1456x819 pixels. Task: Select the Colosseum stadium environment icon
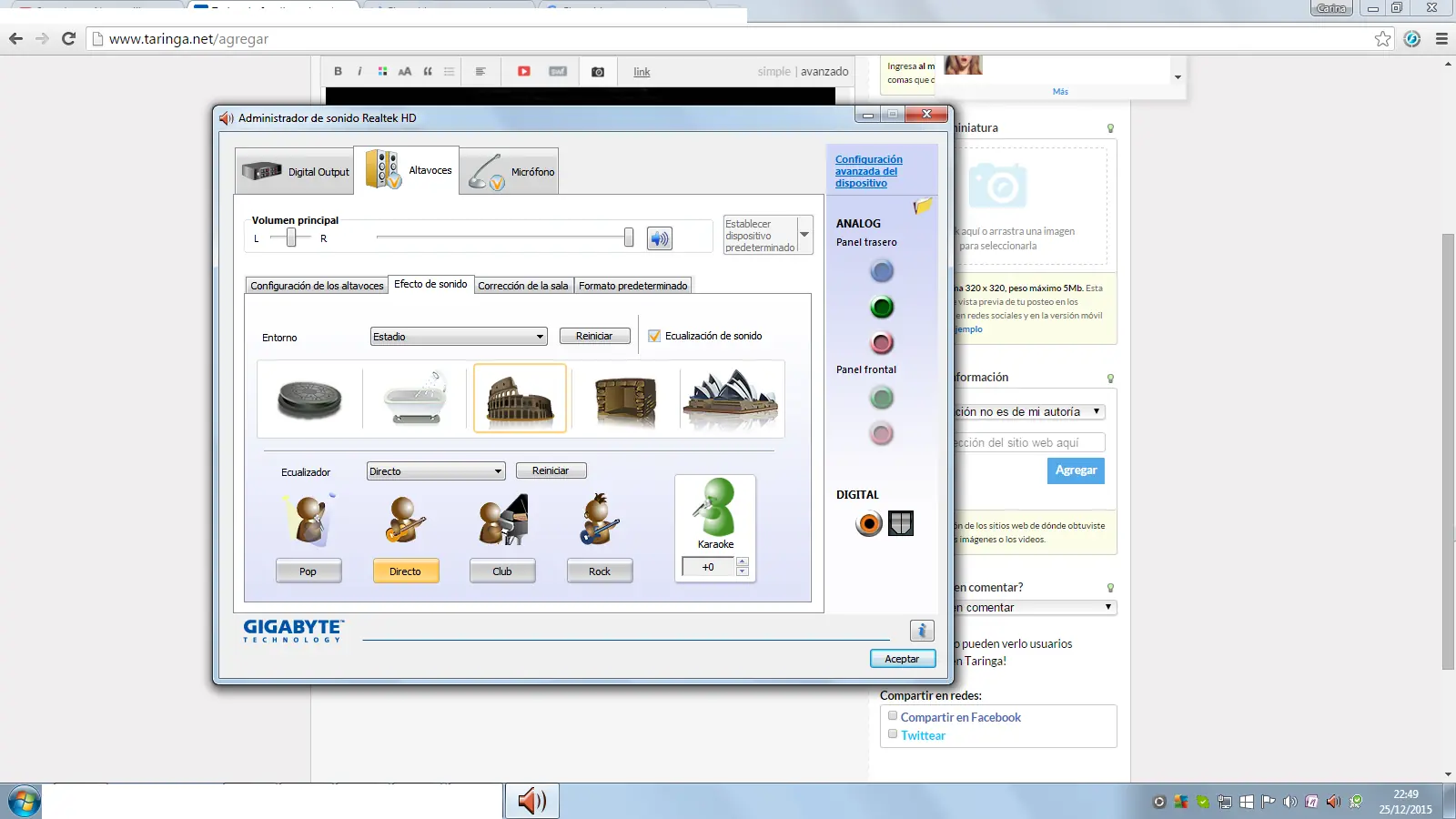coord(521,399)
